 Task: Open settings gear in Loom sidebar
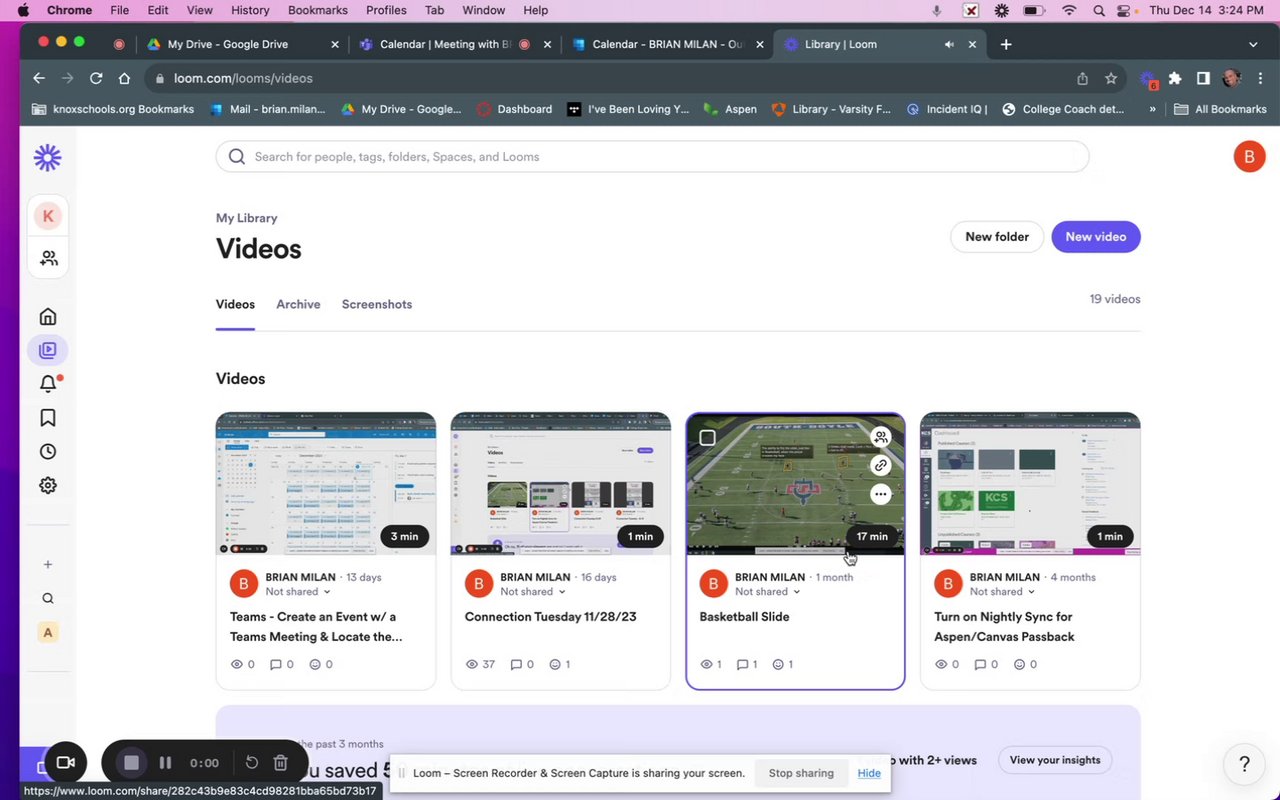pos(47,486)
